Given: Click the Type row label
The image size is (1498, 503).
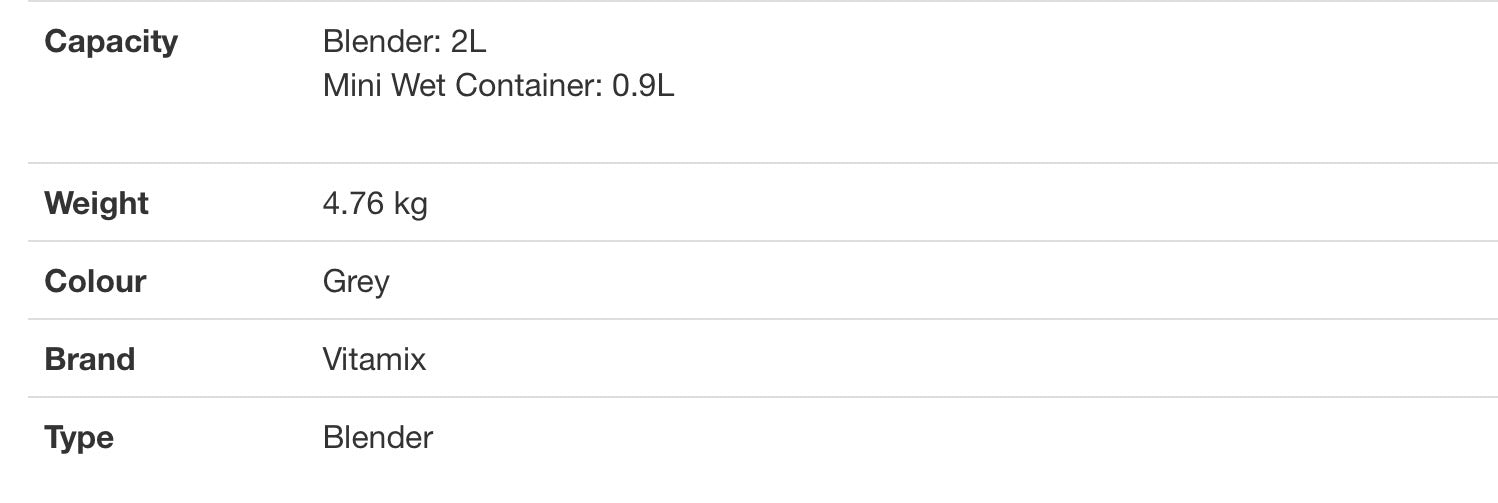Looking at the screenshot, I should (79, 438).
